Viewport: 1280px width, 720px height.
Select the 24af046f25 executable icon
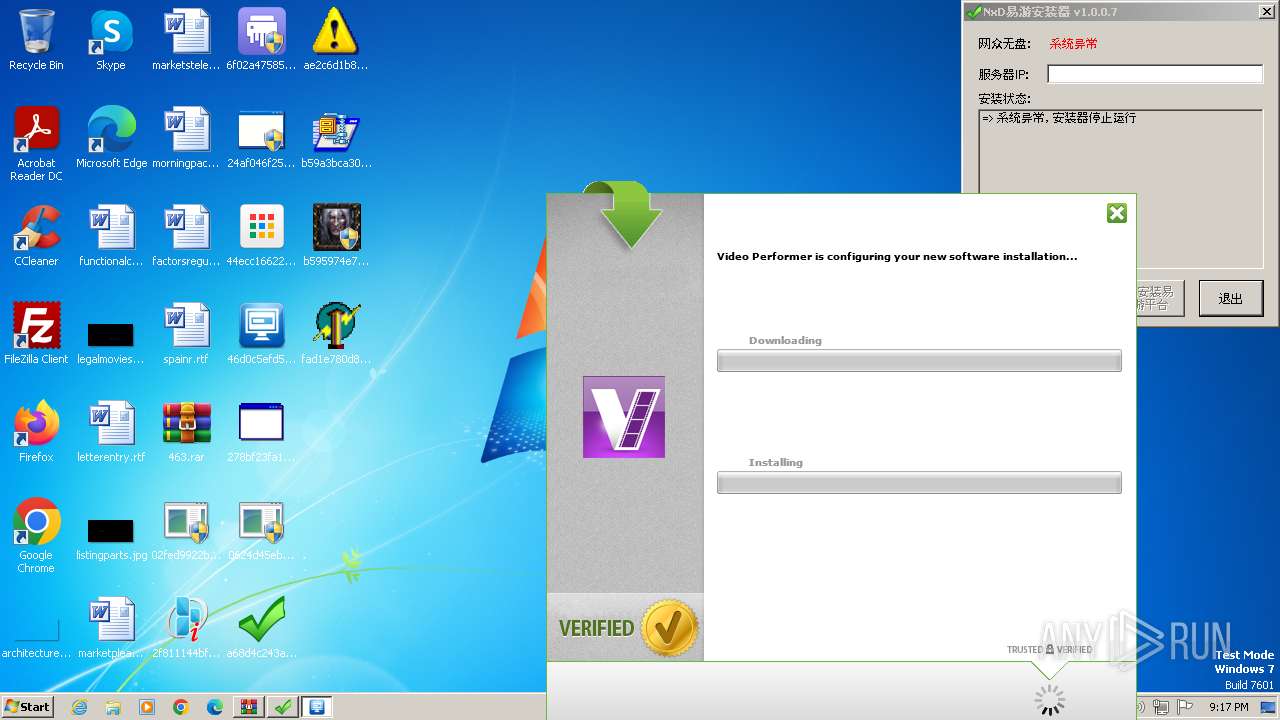[x=261, y=138]
